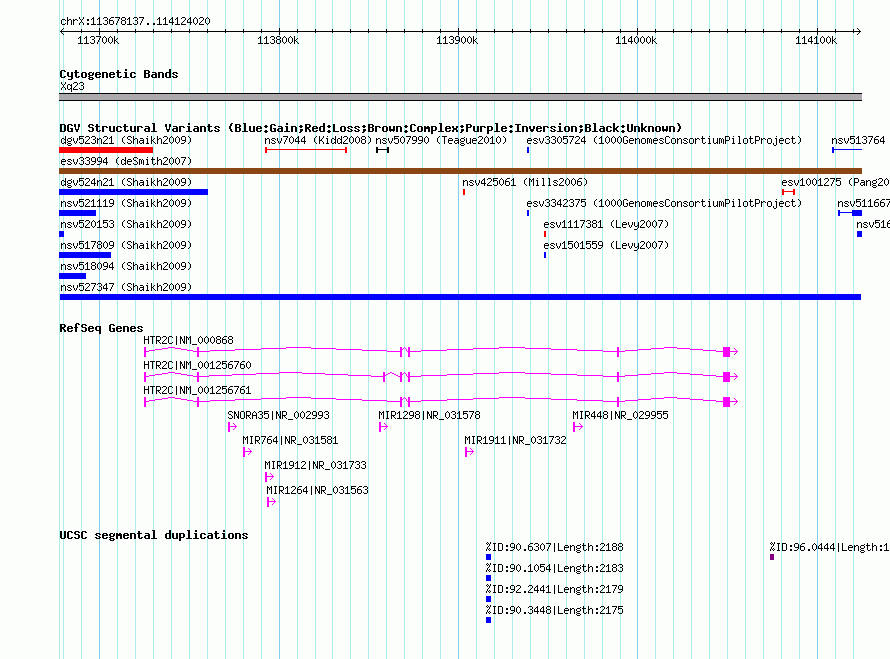Click the dgv524n21 (Shaikh2009) blue gain bar
The image size is (890, 659).
pyautogui.click(x=133, y=192)
